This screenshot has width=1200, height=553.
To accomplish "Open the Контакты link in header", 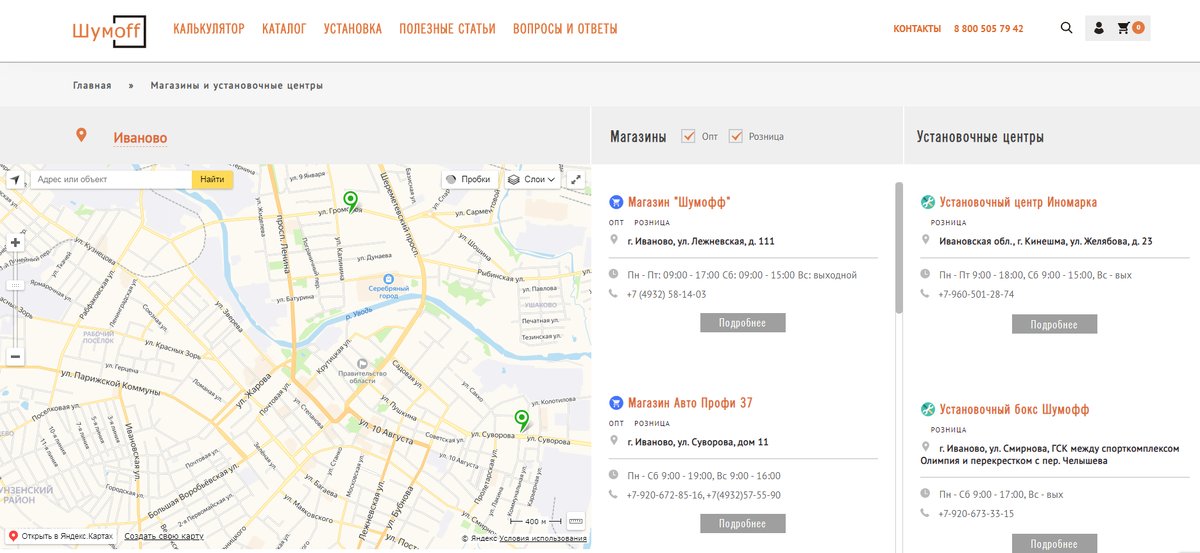I will point(917,29).
